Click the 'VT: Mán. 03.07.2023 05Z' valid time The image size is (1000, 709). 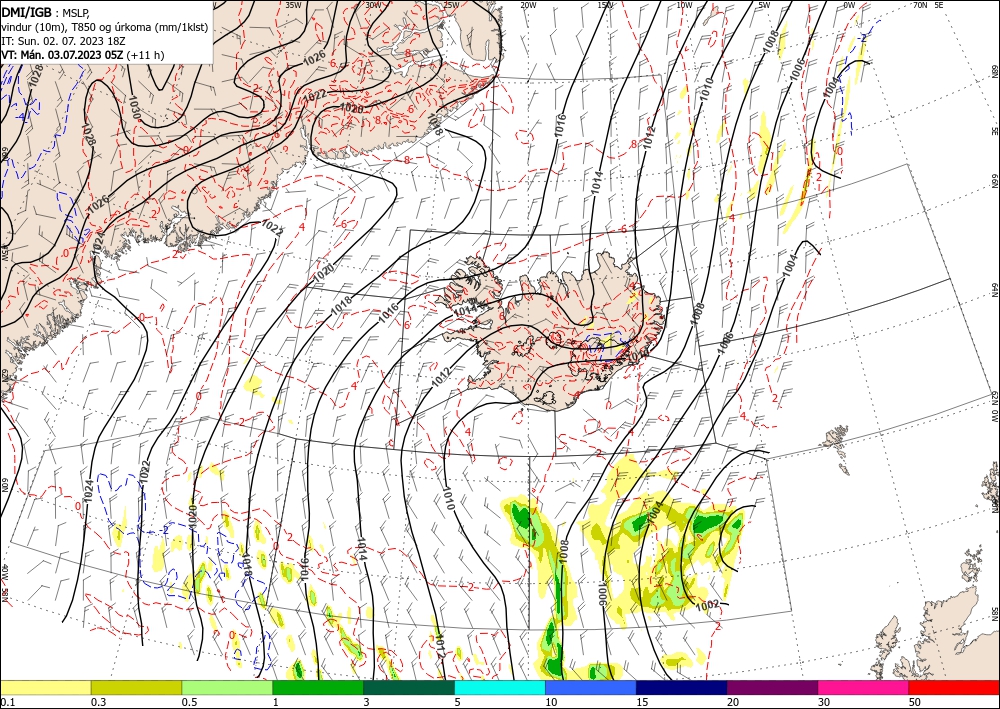tap(62, 55)
